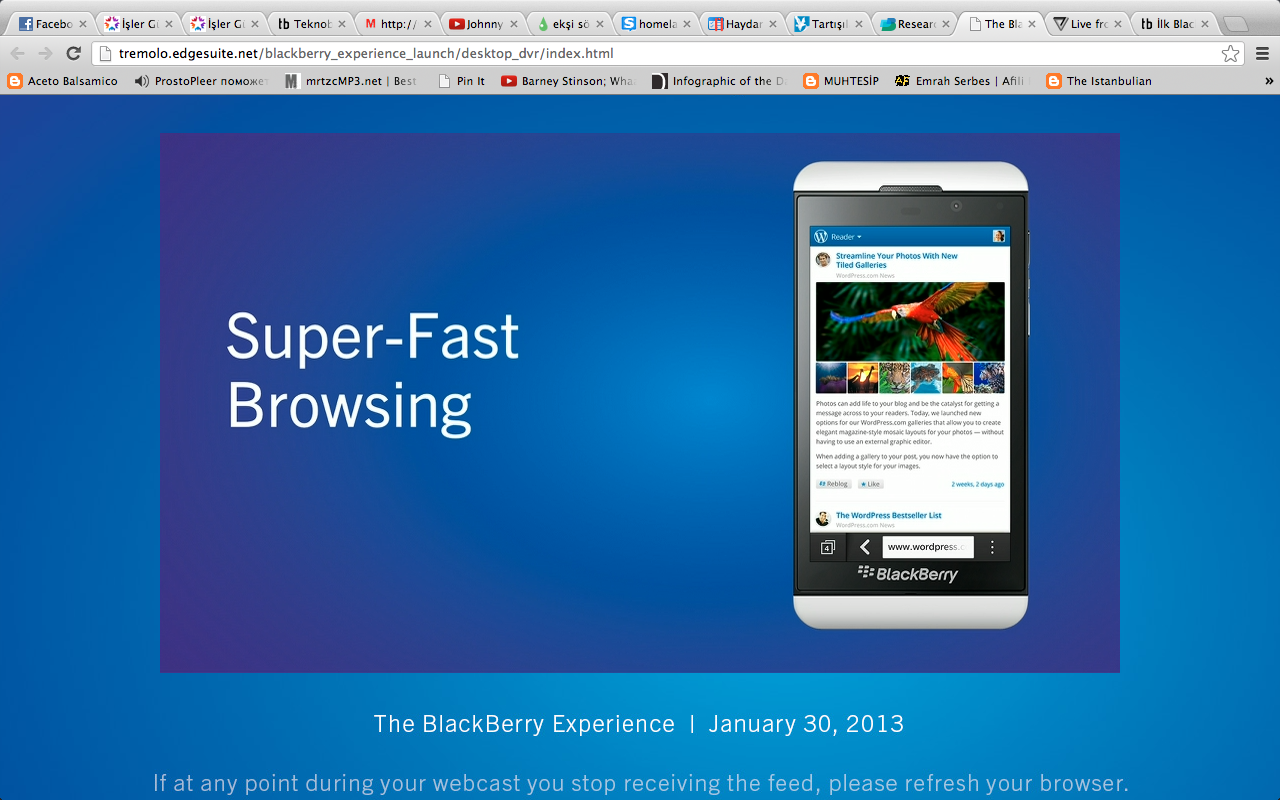The width and height of the screenshot is (1280, 800).
Task: Close the Facebook tab
Action: tap(82, 24)
